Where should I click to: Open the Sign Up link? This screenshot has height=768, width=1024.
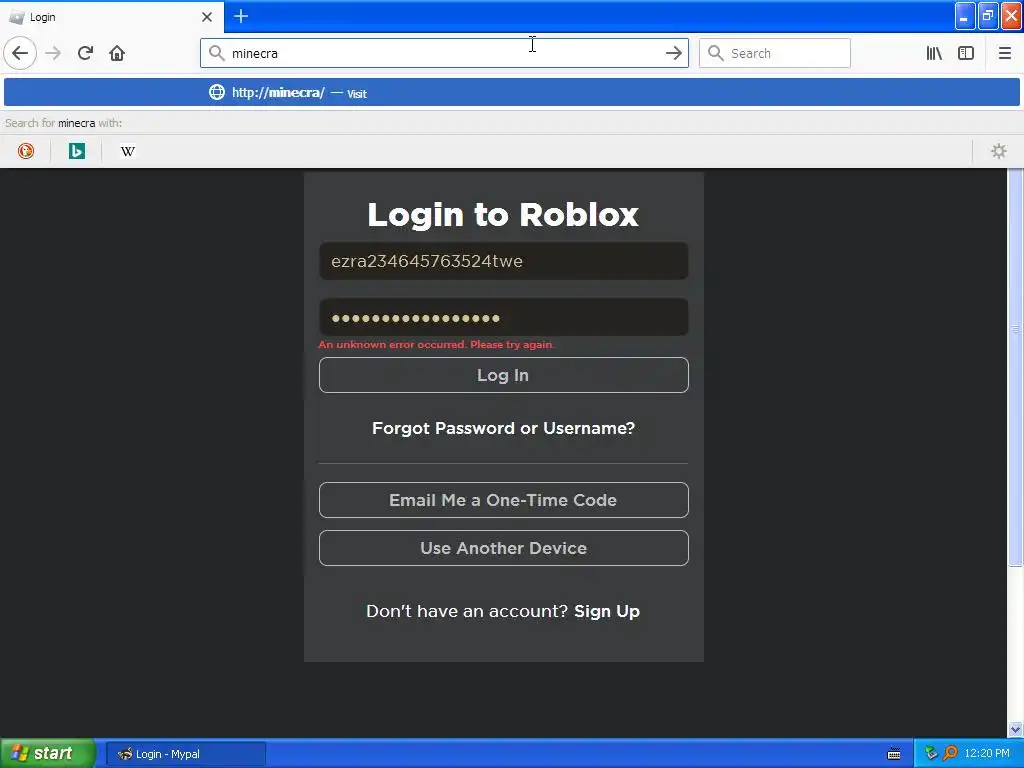tap(607, 612)
